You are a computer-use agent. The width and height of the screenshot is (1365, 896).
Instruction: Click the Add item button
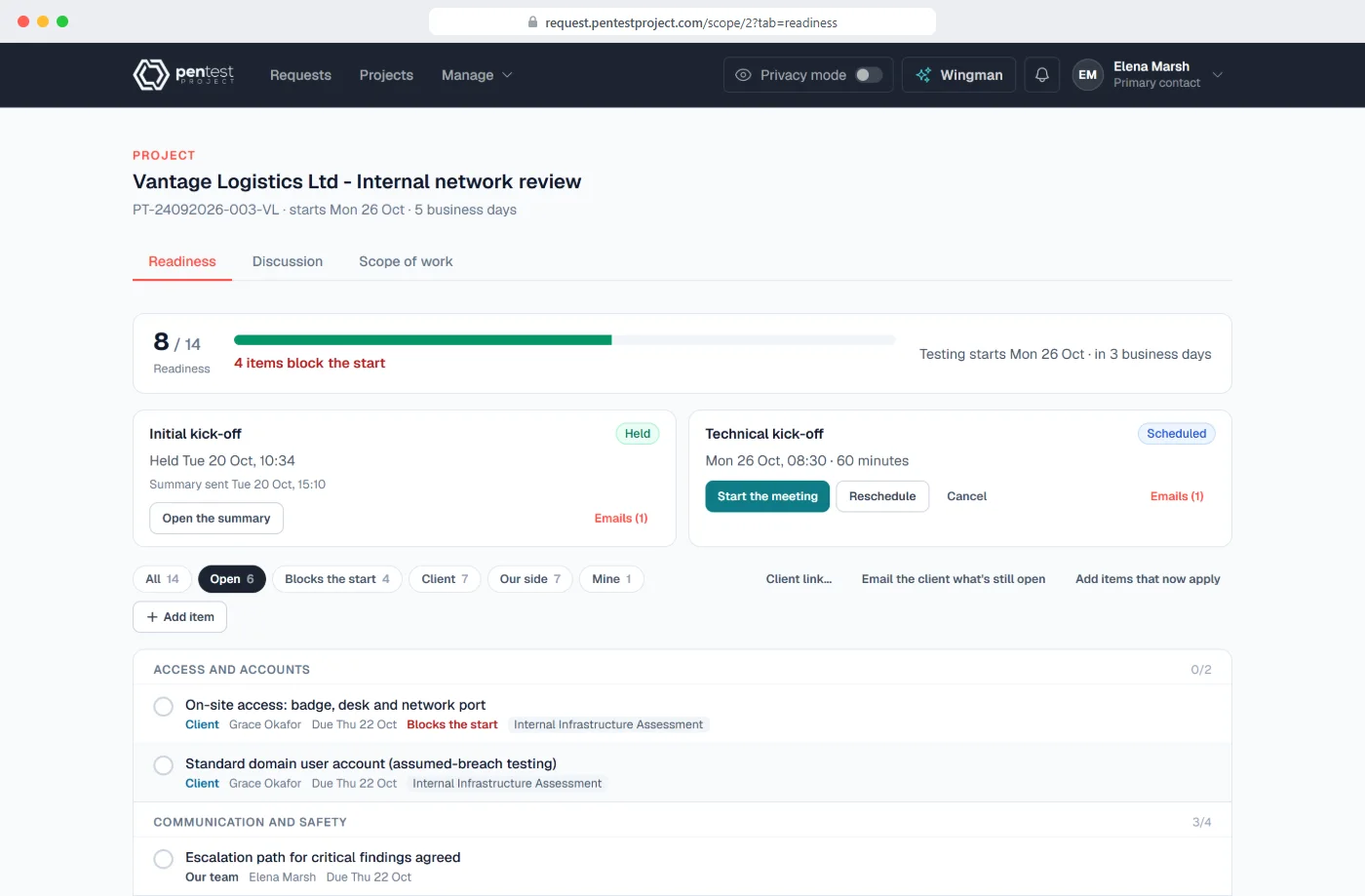[x=180, y=617]
